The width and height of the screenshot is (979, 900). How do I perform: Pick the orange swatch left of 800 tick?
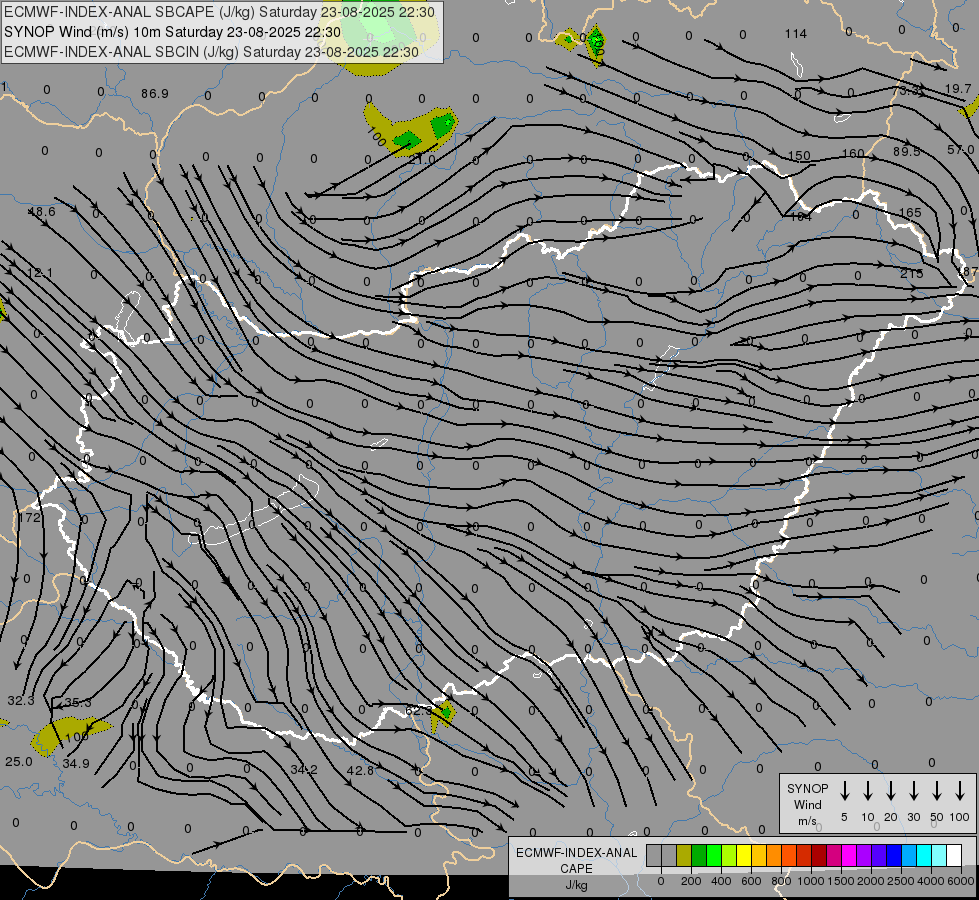774,856
